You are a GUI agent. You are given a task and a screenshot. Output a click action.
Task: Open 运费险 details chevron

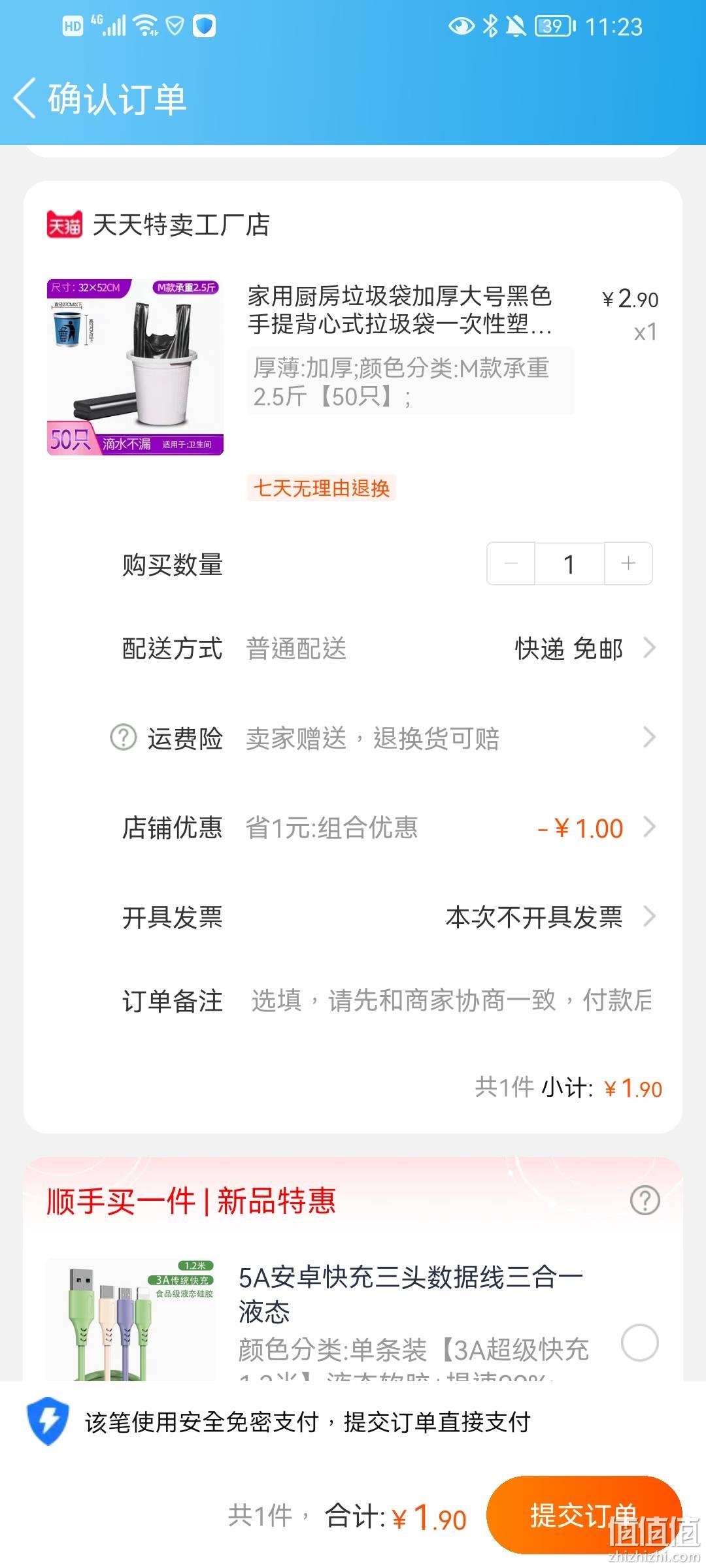[x=649, y=738]
